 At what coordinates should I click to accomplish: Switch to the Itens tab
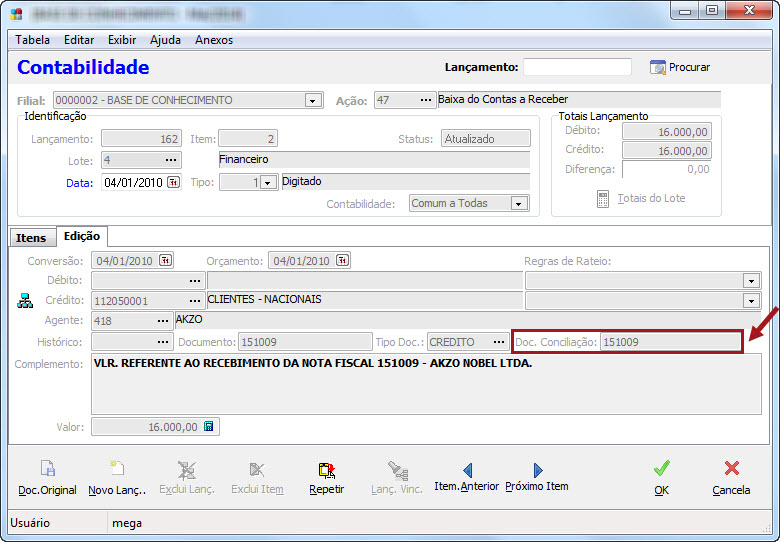[x=31, y=238]
